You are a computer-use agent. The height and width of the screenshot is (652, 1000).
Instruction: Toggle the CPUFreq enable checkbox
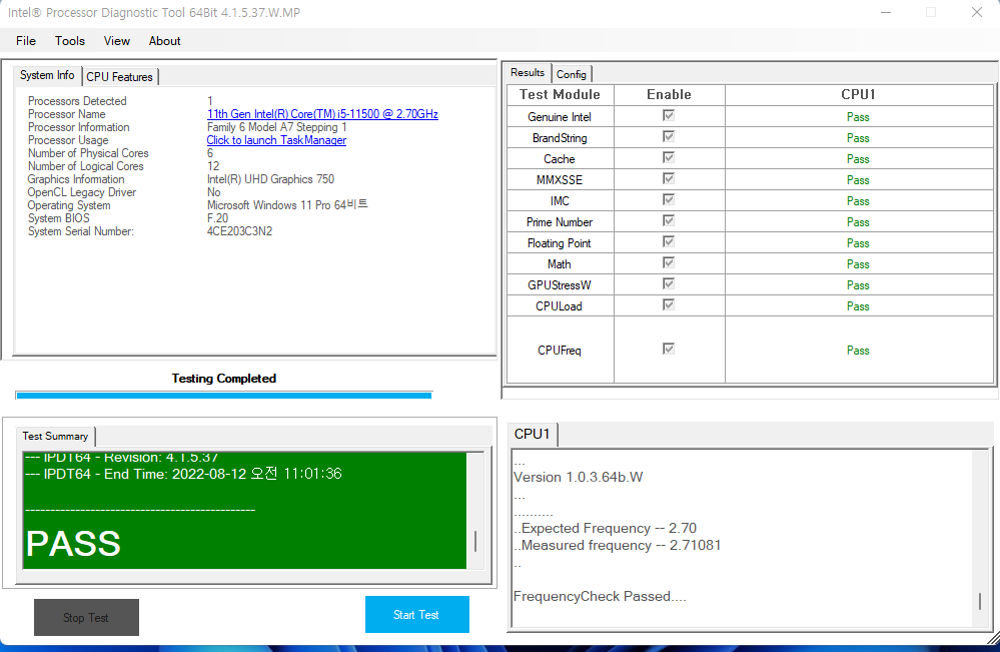[668, 349]
